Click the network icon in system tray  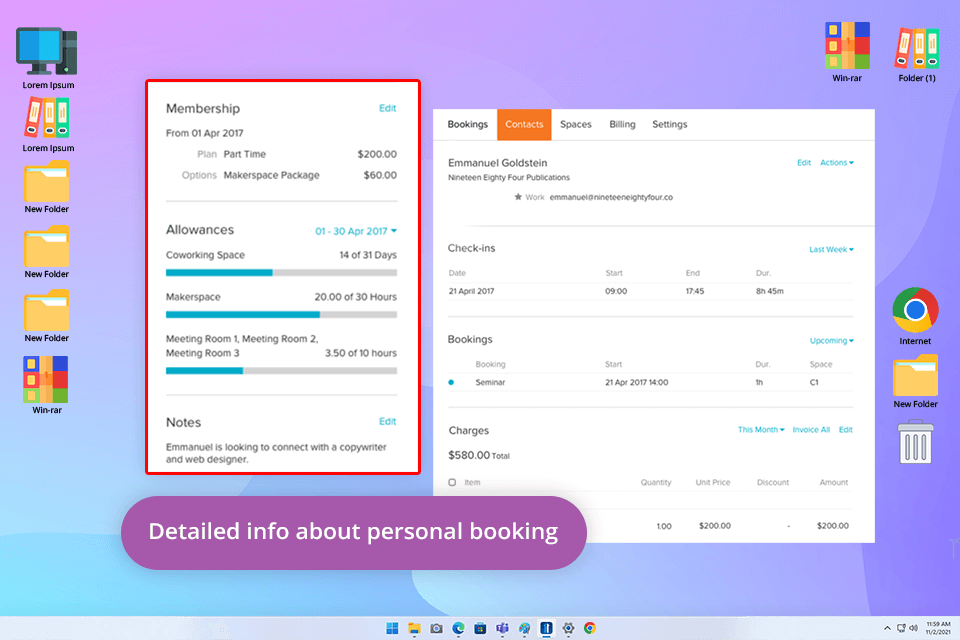pos(901,628)
